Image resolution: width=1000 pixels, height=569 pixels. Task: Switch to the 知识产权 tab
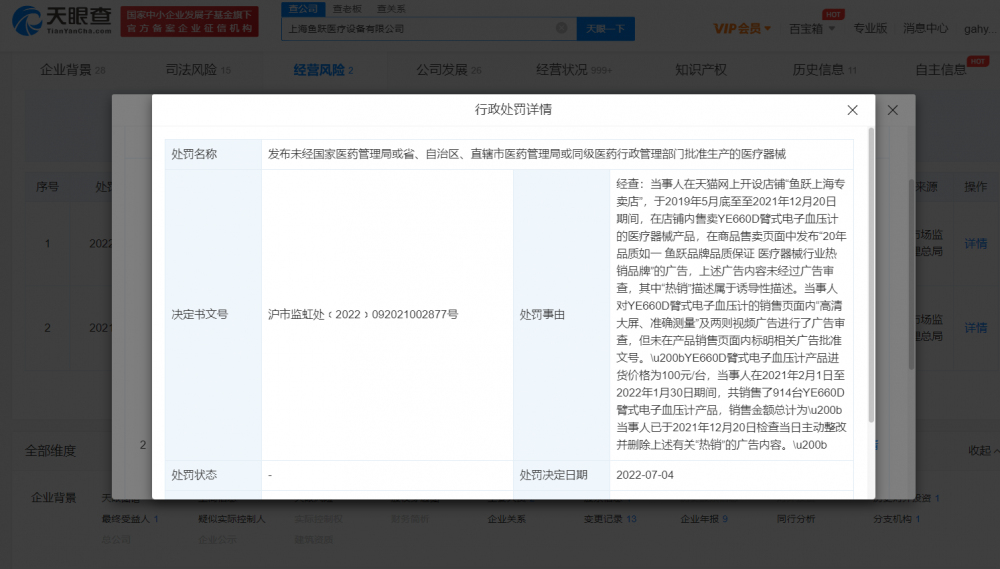pyautogui.click(x=700, y=70)
